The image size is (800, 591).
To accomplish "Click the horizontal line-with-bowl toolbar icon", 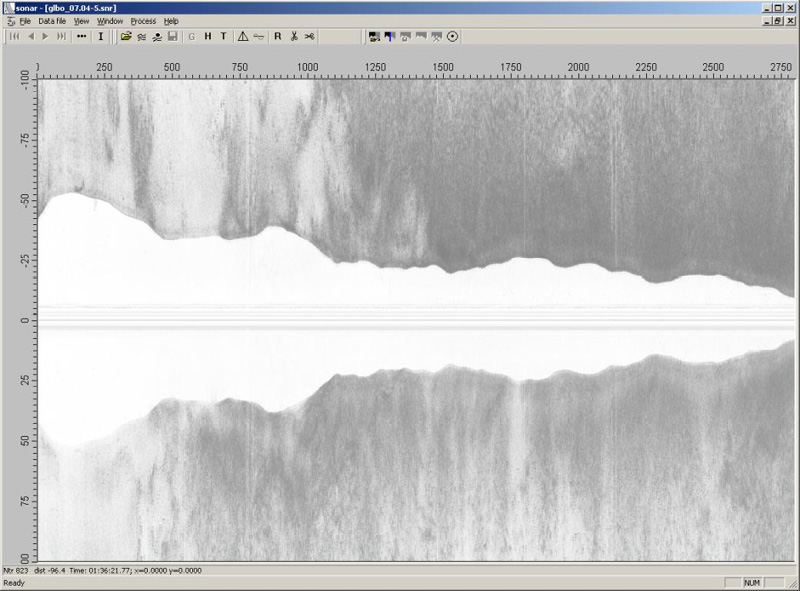I will (x=259, y=36).
